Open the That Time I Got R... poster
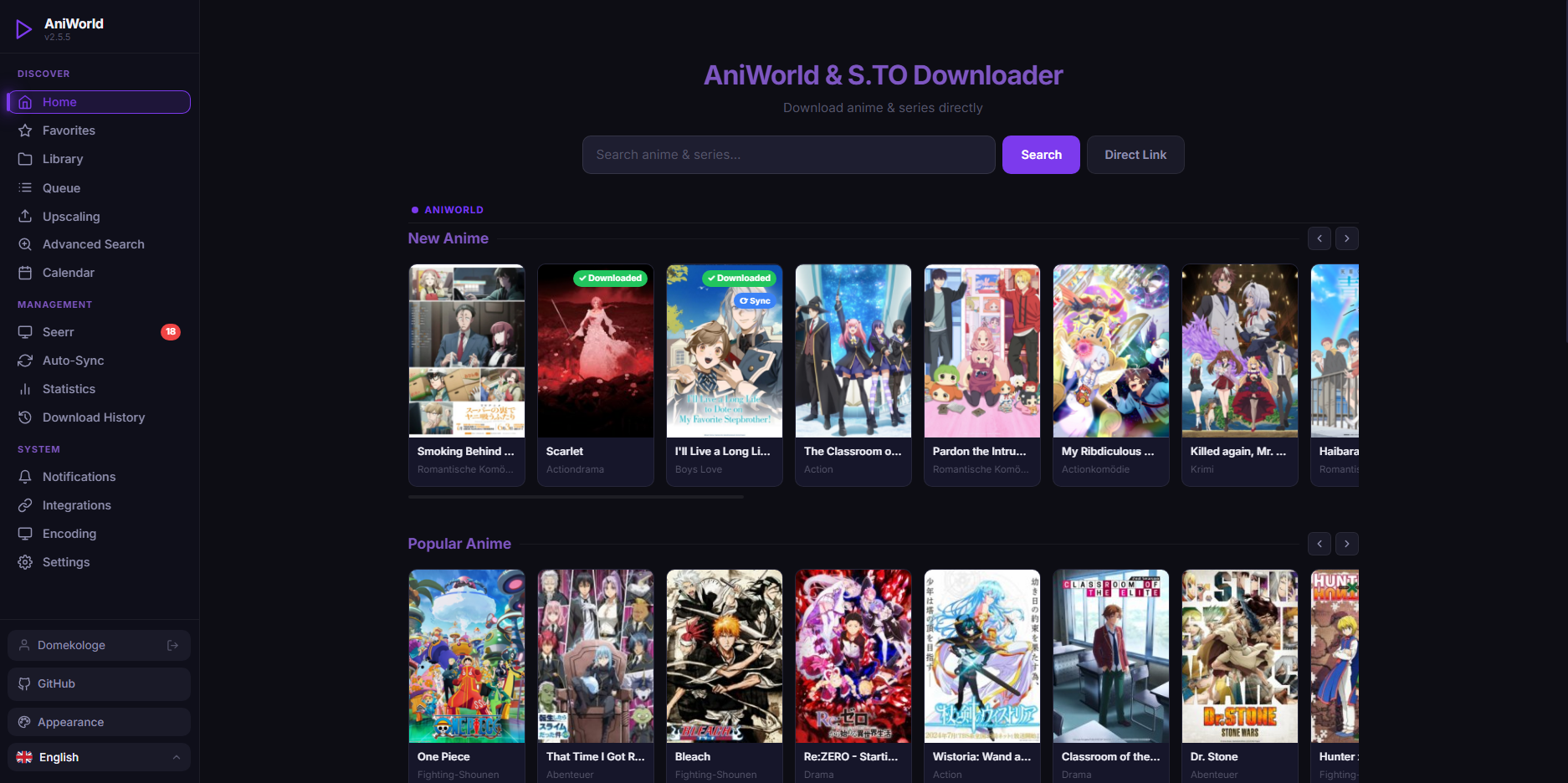Screen dimensions: 1568x783 pyautogui.click(x=596, y=657)
